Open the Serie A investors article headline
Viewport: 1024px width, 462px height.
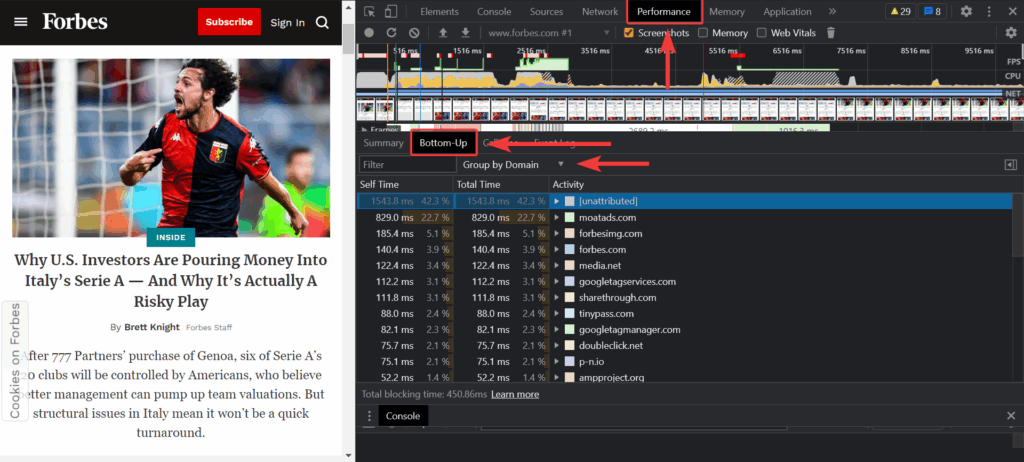tap(170, 281)
